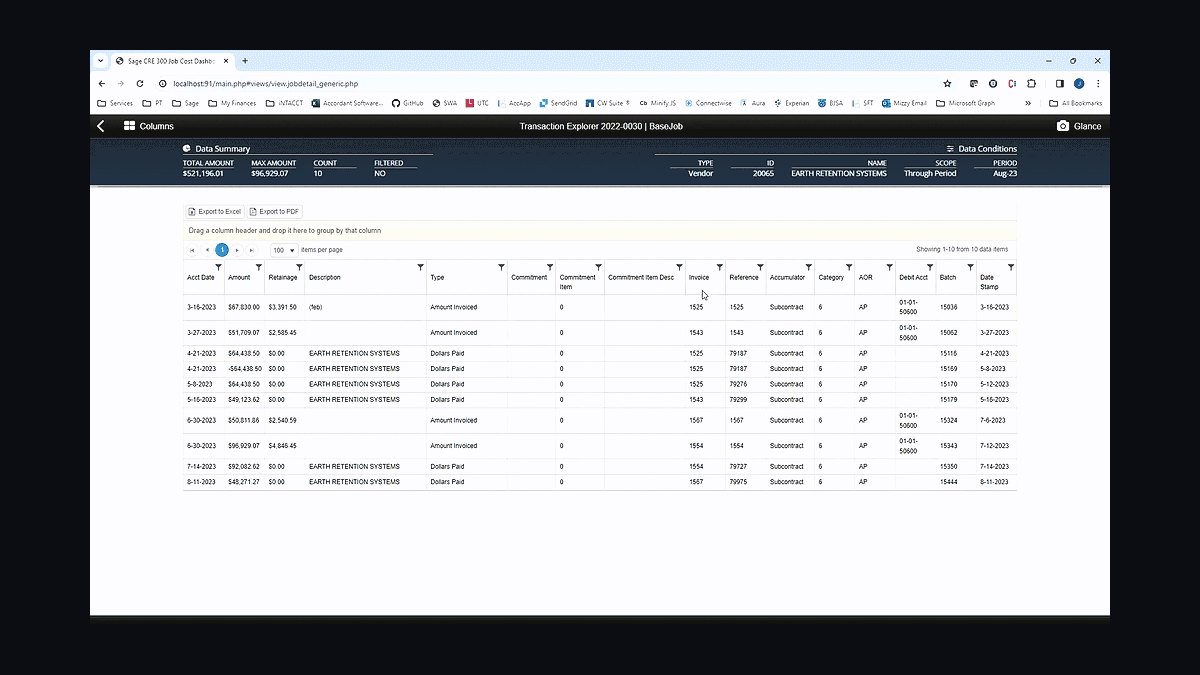The width and height of the screenshot is (1200, 675).
Task: Export grid to Excel
Action: tap(215, 212)
